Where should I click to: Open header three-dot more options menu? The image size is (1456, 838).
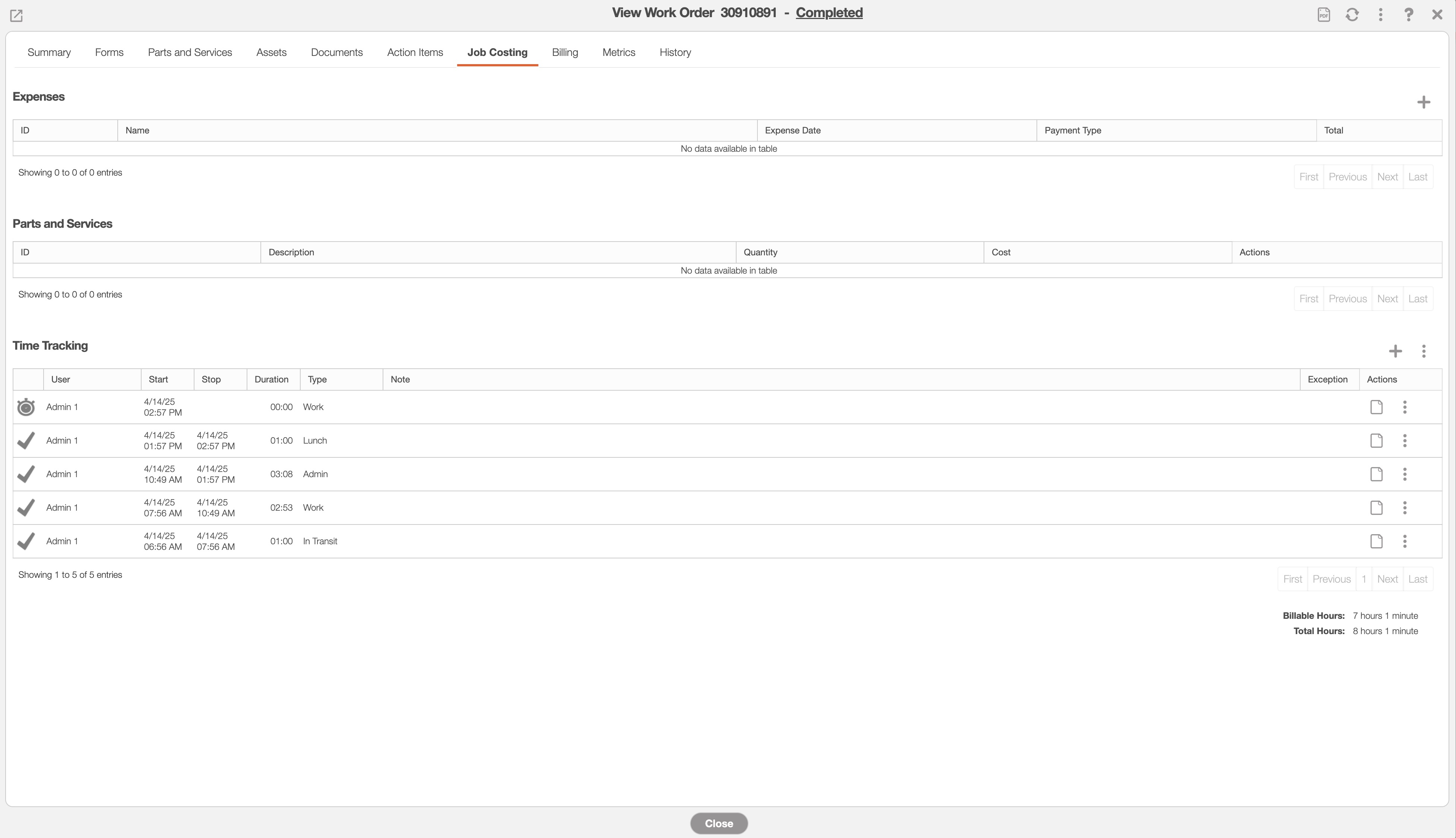[x=1380, y=15]
